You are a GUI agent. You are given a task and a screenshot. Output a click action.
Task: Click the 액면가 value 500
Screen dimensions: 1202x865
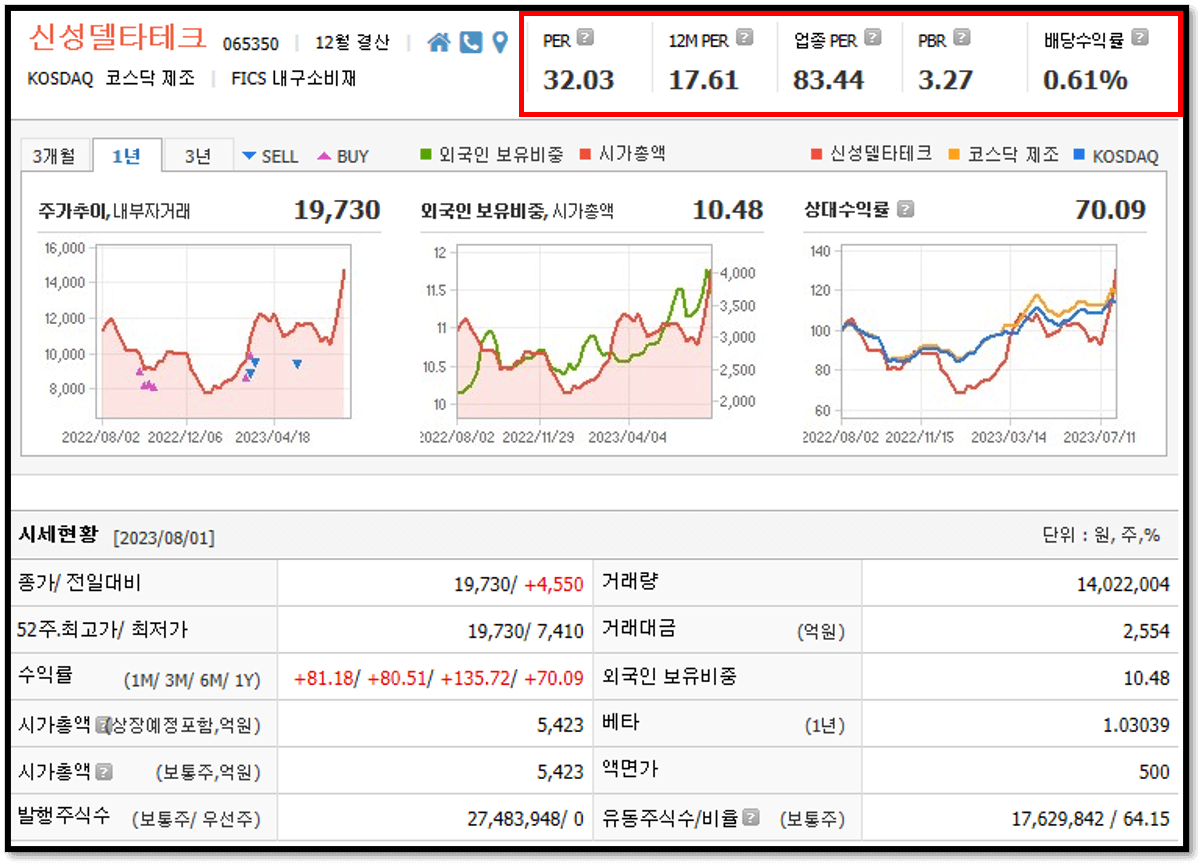tap(1154, 771)
